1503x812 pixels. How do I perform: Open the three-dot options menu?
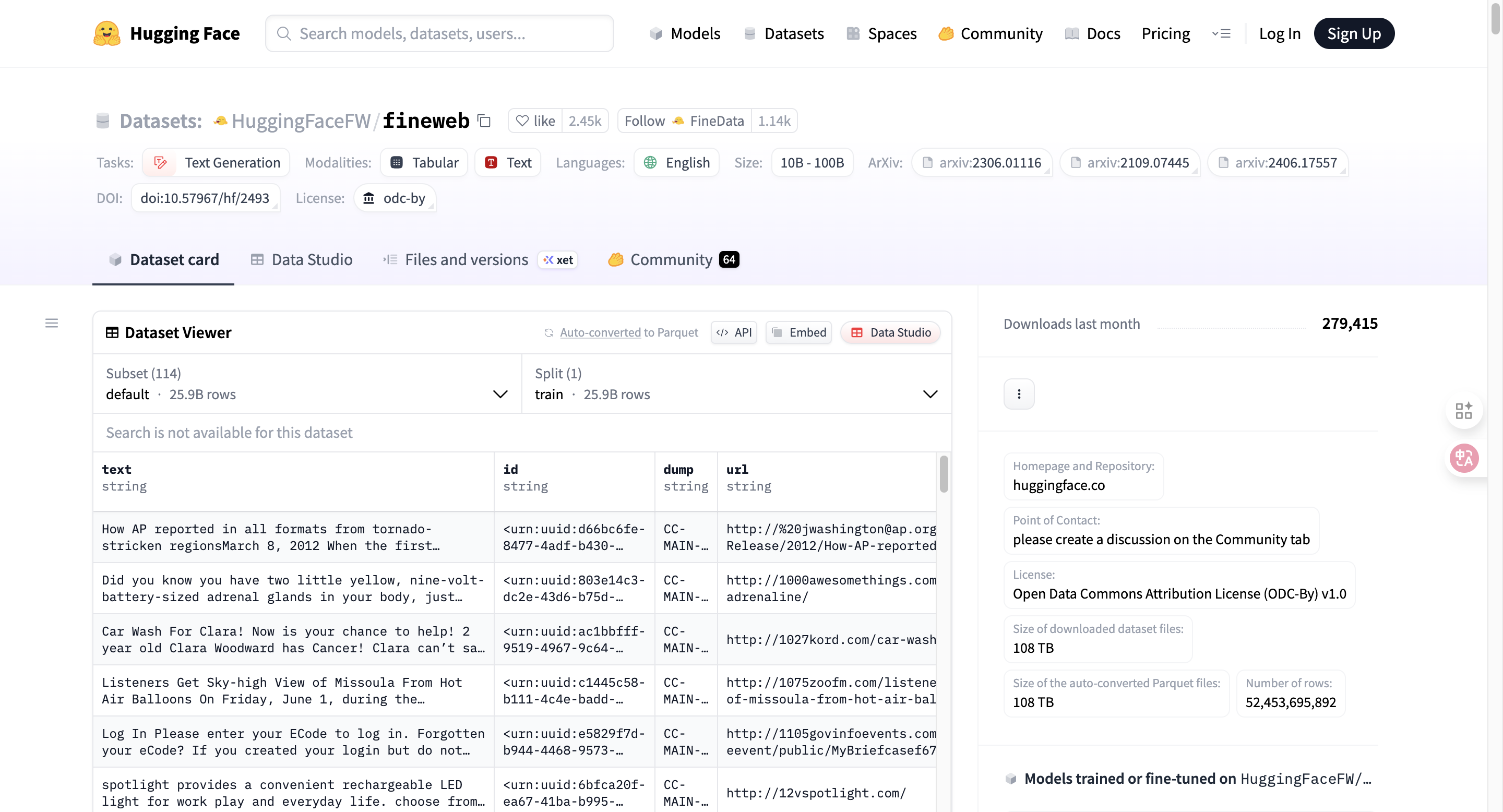point(1018,394)
